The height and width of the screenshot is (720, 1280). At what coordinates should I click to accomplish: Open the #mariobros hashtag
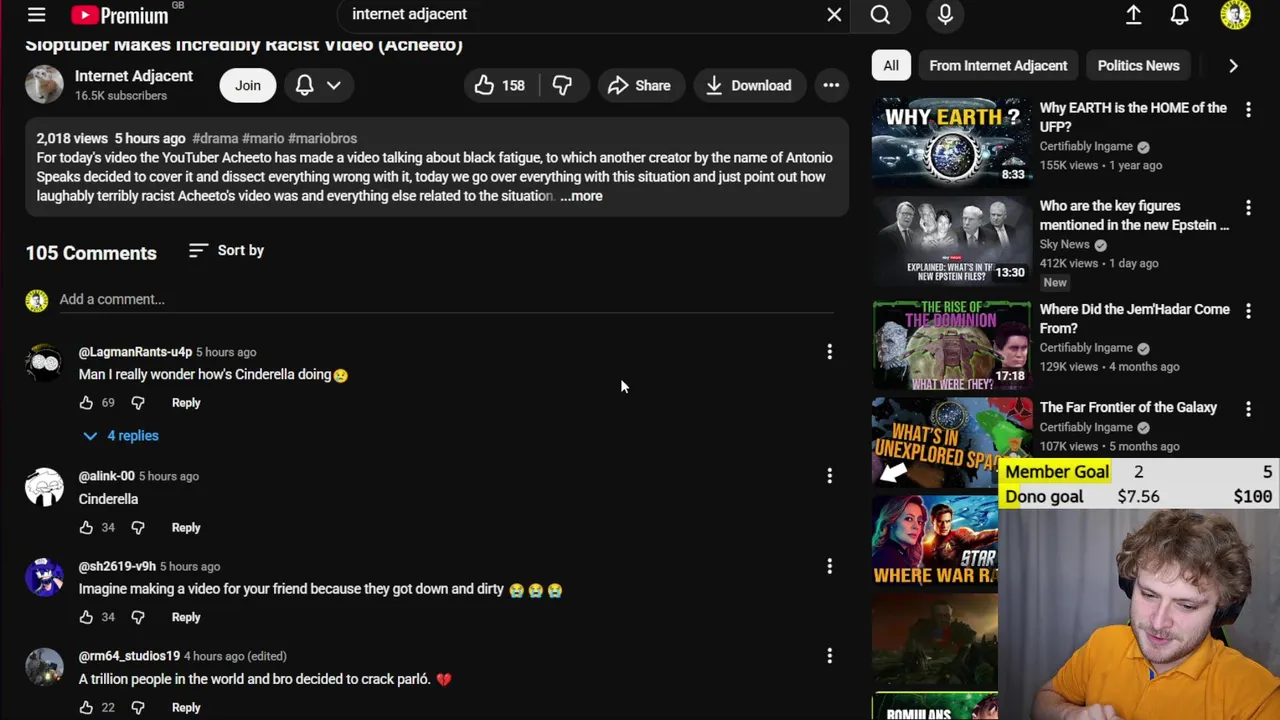coord(322,138)
